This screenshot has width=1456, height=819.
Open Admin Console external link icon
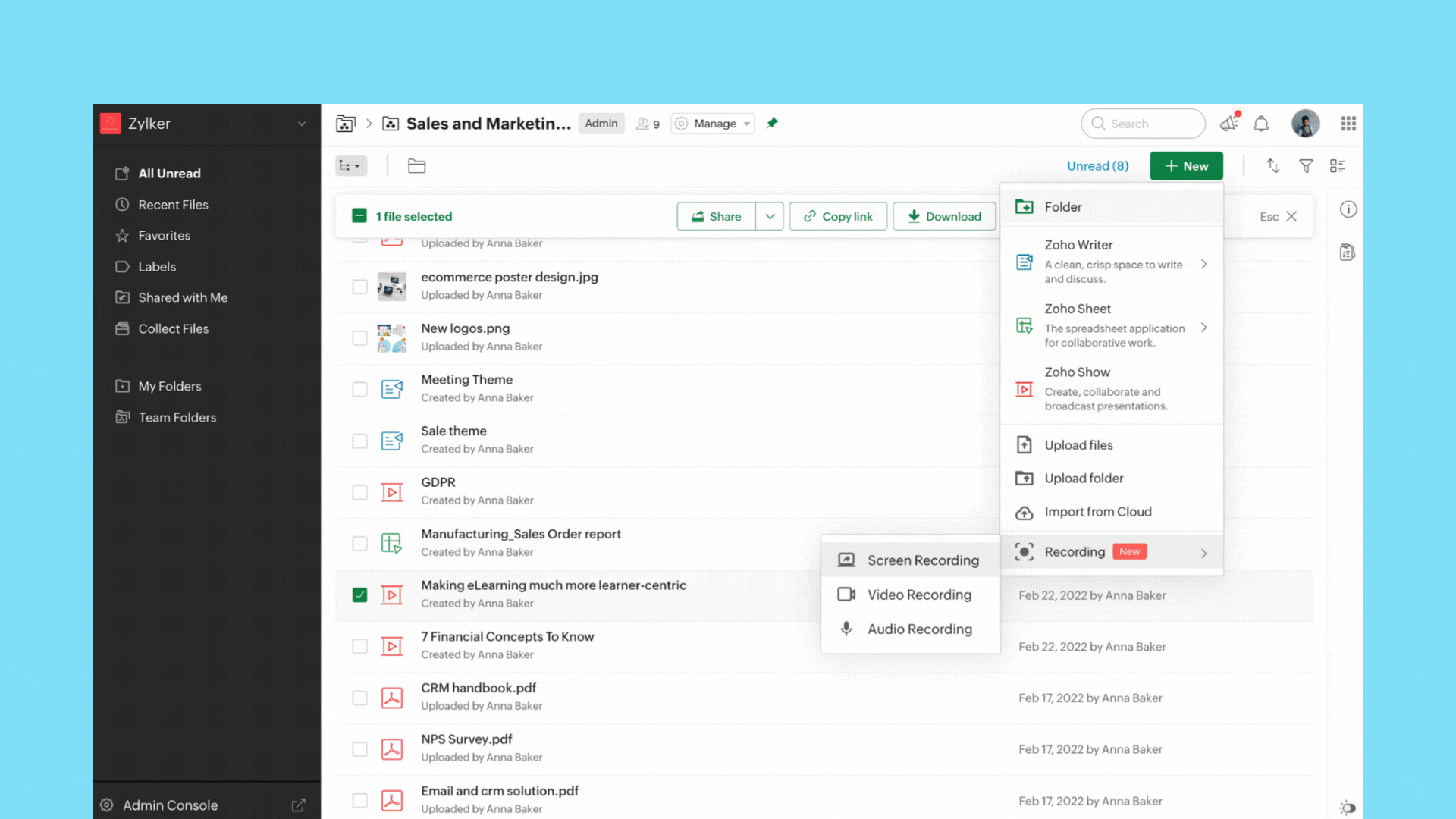[x=299, y=805]
